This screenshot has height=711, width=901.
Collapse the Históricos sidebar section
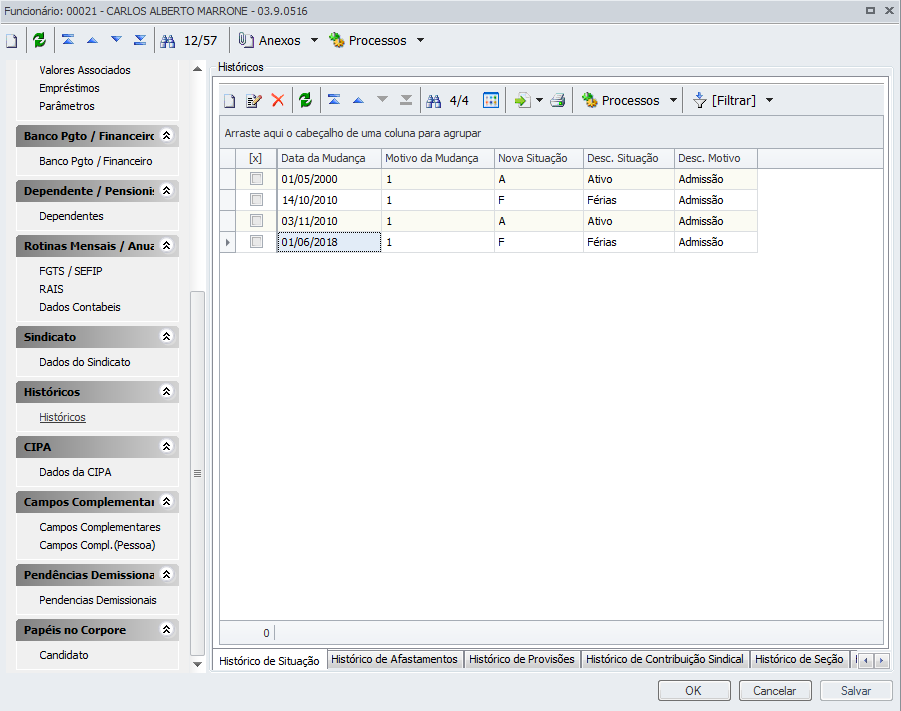[x=167, y=391]
